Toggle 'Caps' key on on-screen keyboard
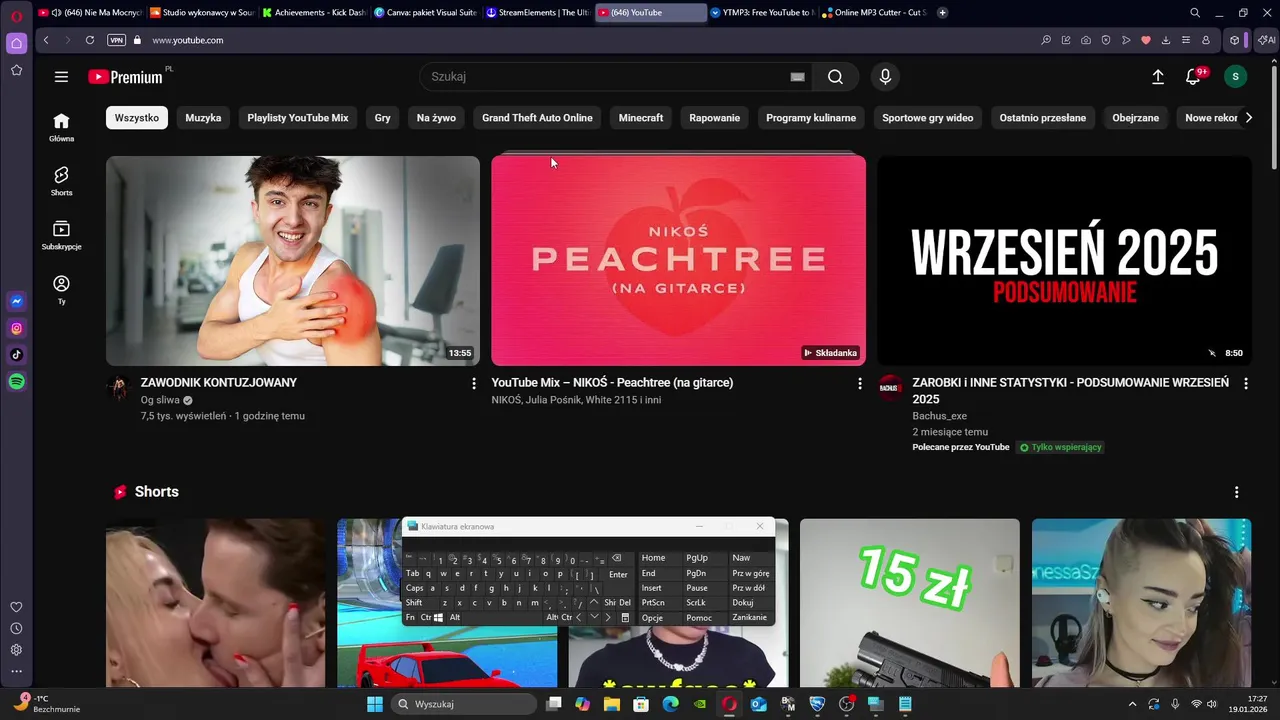Viewport: 1280px width, 720px height. (415, 588)
